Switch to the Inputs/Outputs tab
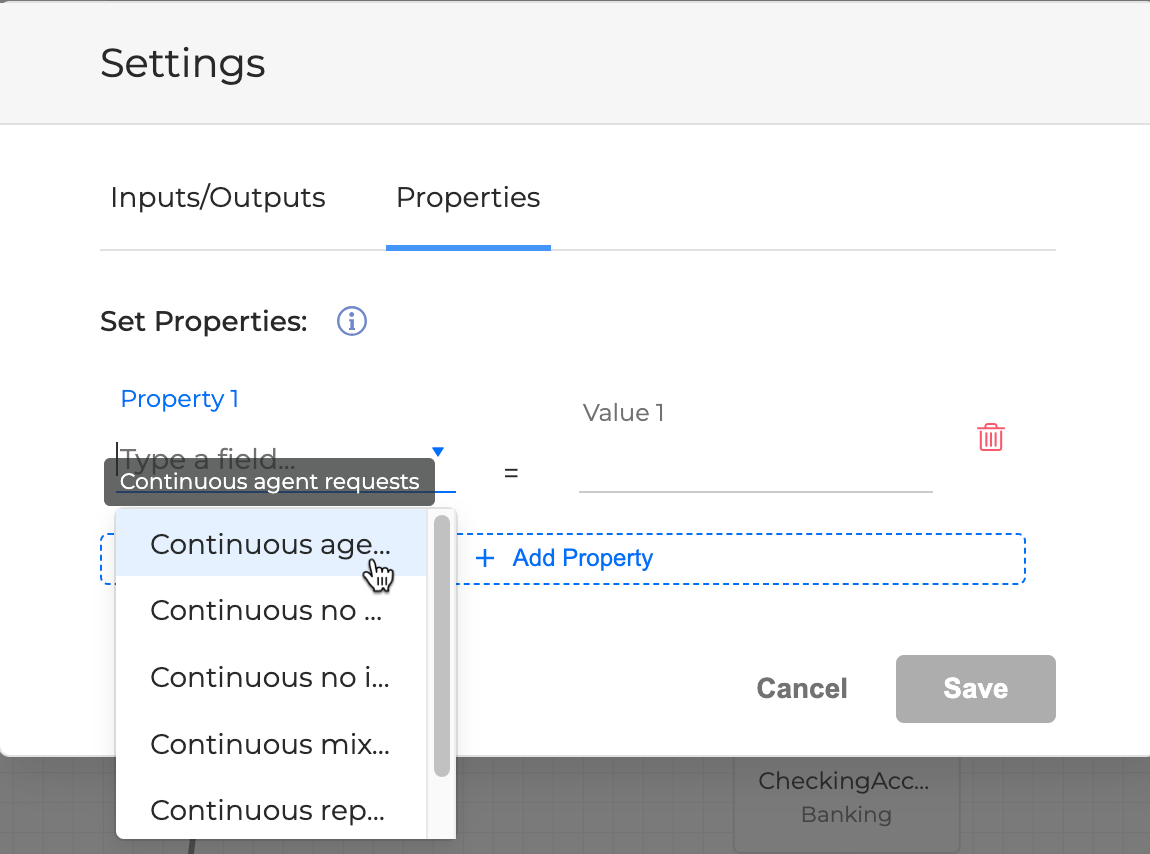This screenshot has width=1150, height=854. point(218,197)
